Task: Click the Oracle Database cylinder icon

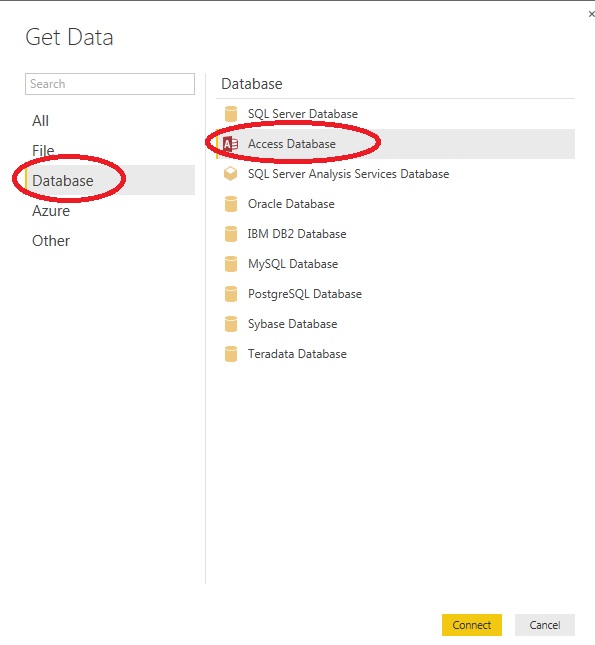Action: pos(231,204)
